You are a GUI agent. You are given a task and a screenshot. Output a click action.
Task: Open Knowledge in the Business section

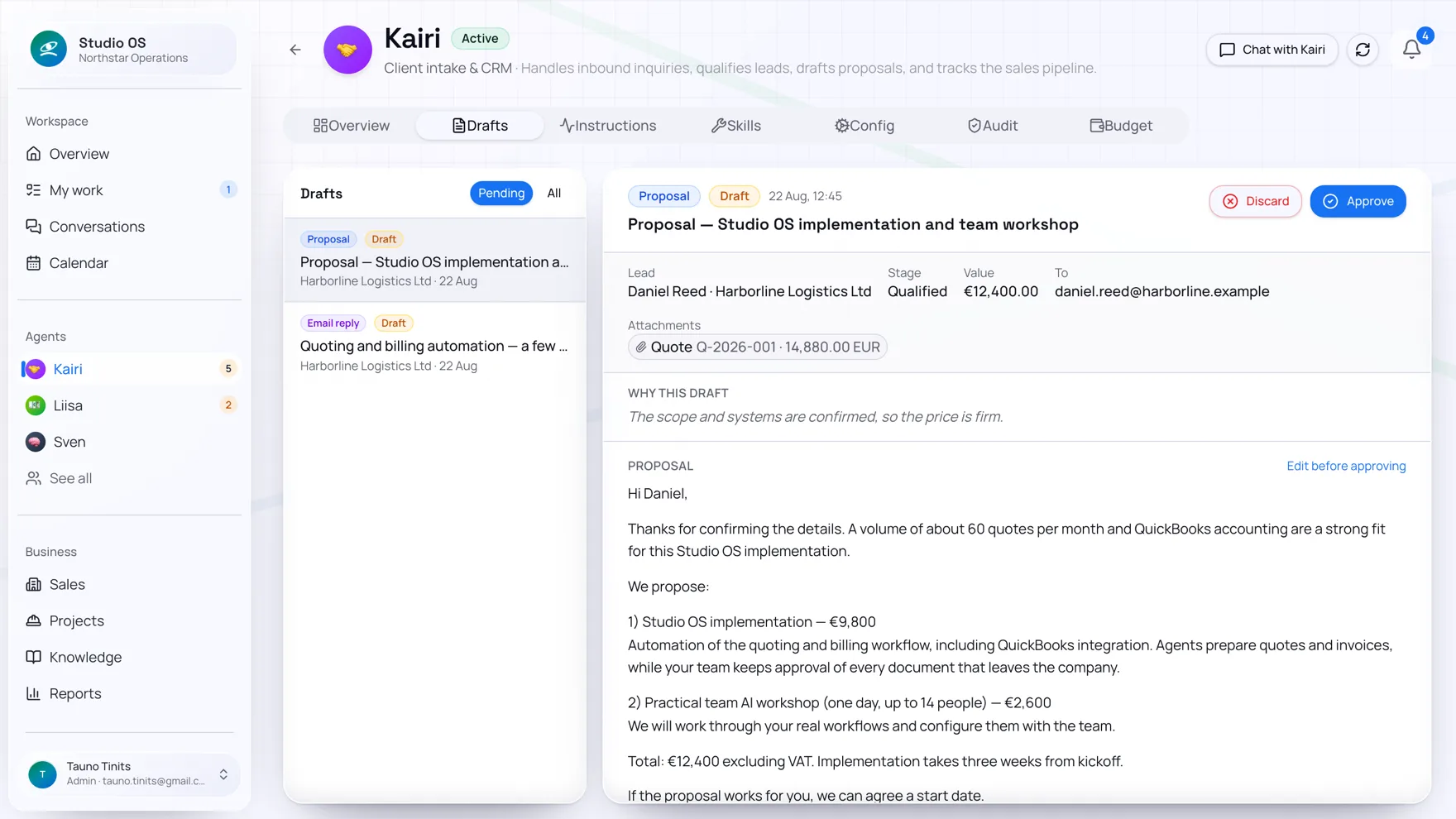pyautogui.click(x=129, y=657)
